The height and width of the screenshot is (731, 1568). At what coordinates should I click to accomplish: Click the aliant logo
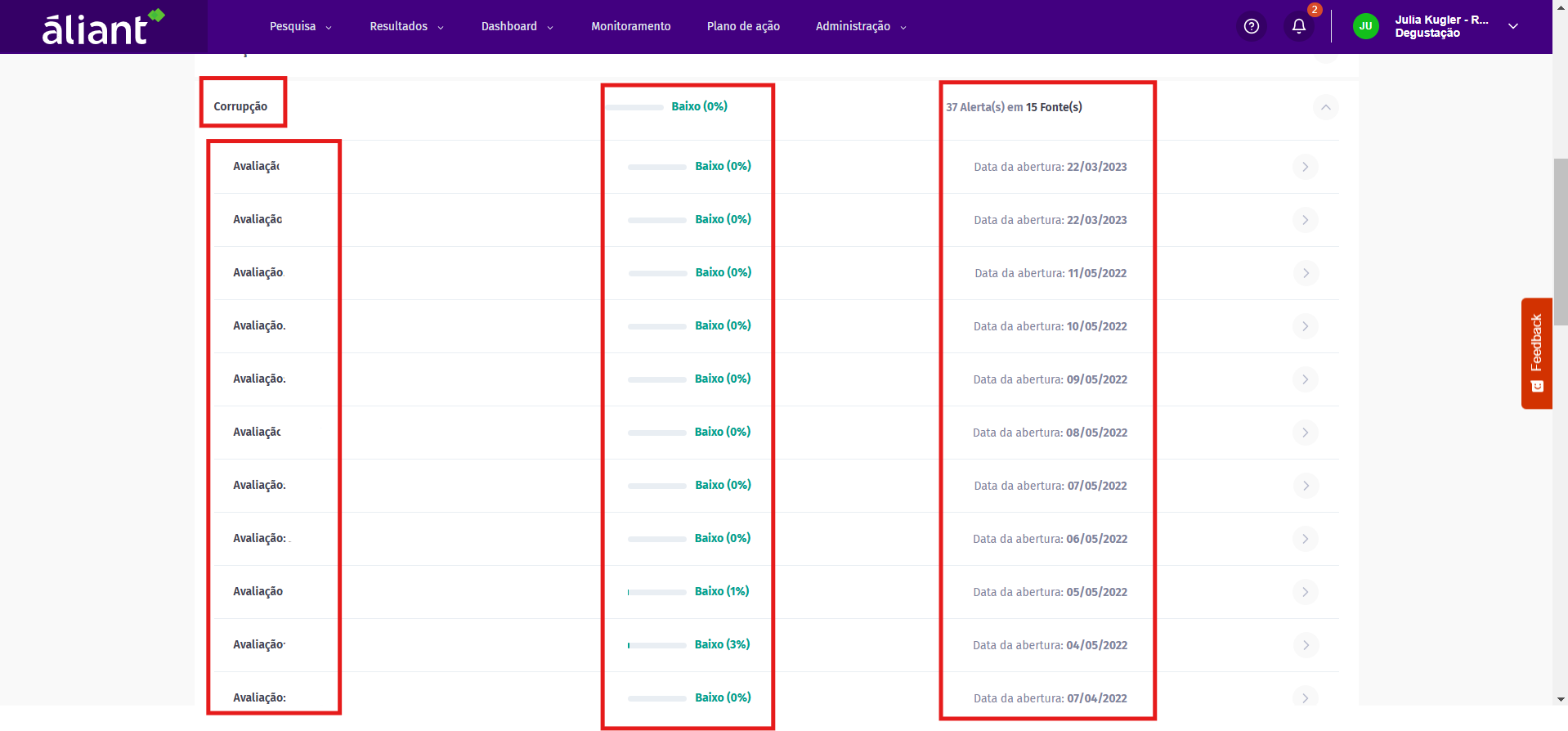[x=103, y=27]
